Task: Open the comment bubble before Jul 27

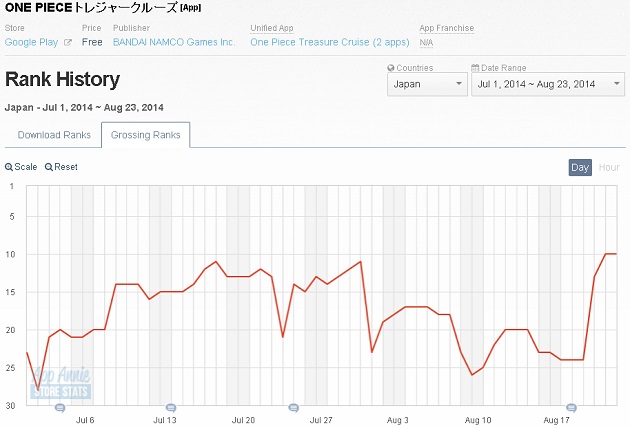Action: point(294,408)
